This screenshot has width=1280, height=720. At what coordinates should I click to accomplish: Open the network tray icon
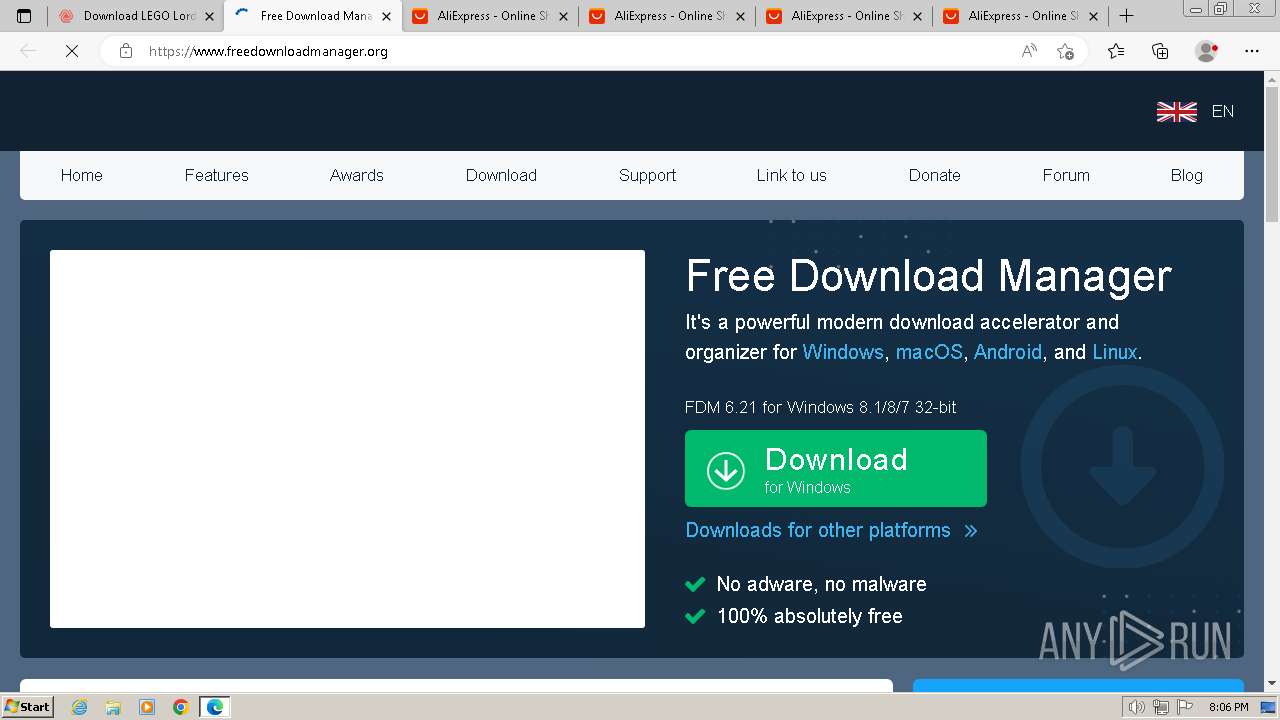tap(1160, 707)
